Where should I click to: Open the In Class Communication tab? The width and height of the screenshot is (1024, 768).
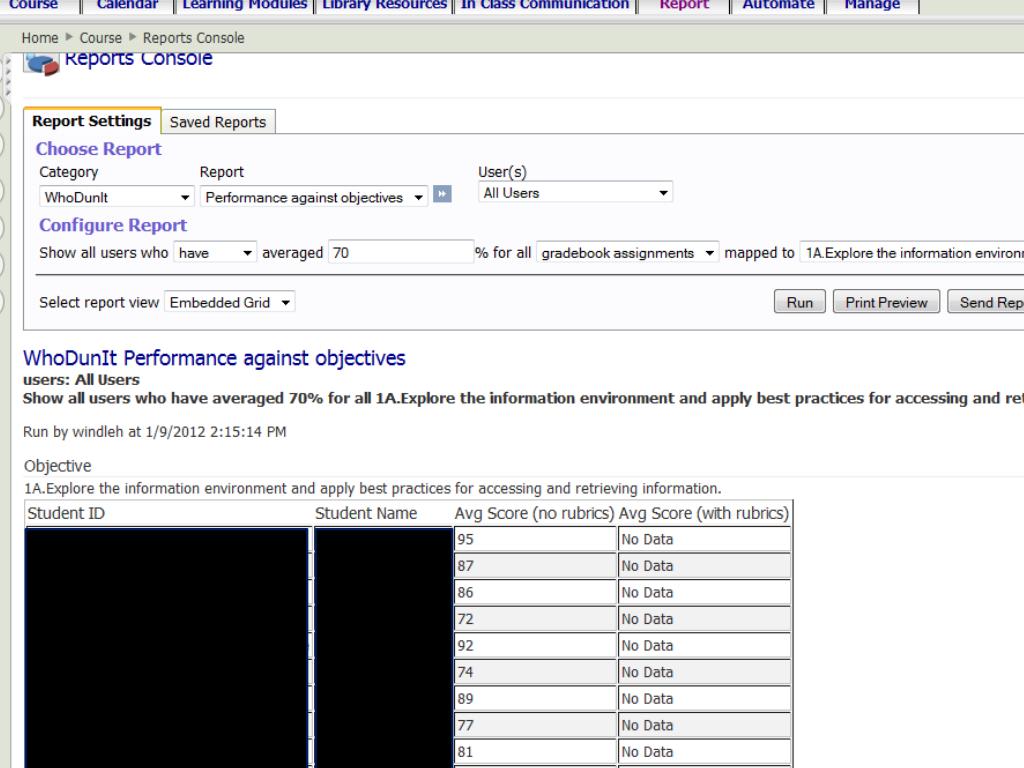tap(545, 5)
